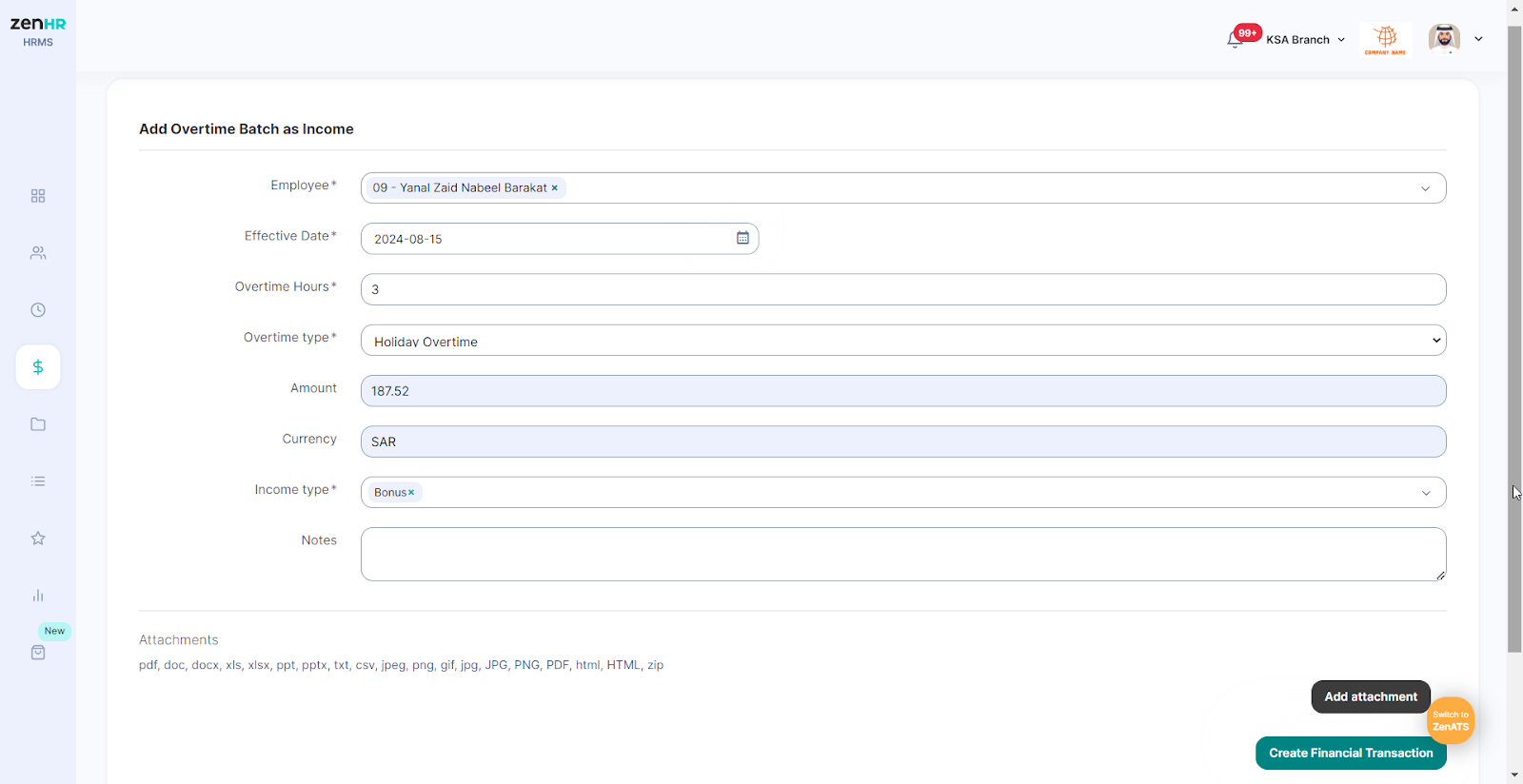Open the folder documents icon in sidebar
Viewport: 1523px width, 784px height.
(x=38, y=424)
